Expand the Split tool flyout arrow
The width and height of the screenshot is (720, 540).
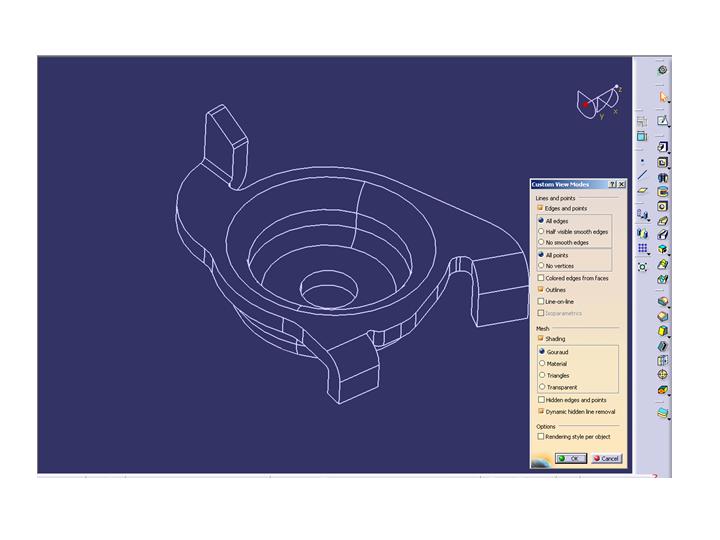pyautogui.click(x=669, y=418)
